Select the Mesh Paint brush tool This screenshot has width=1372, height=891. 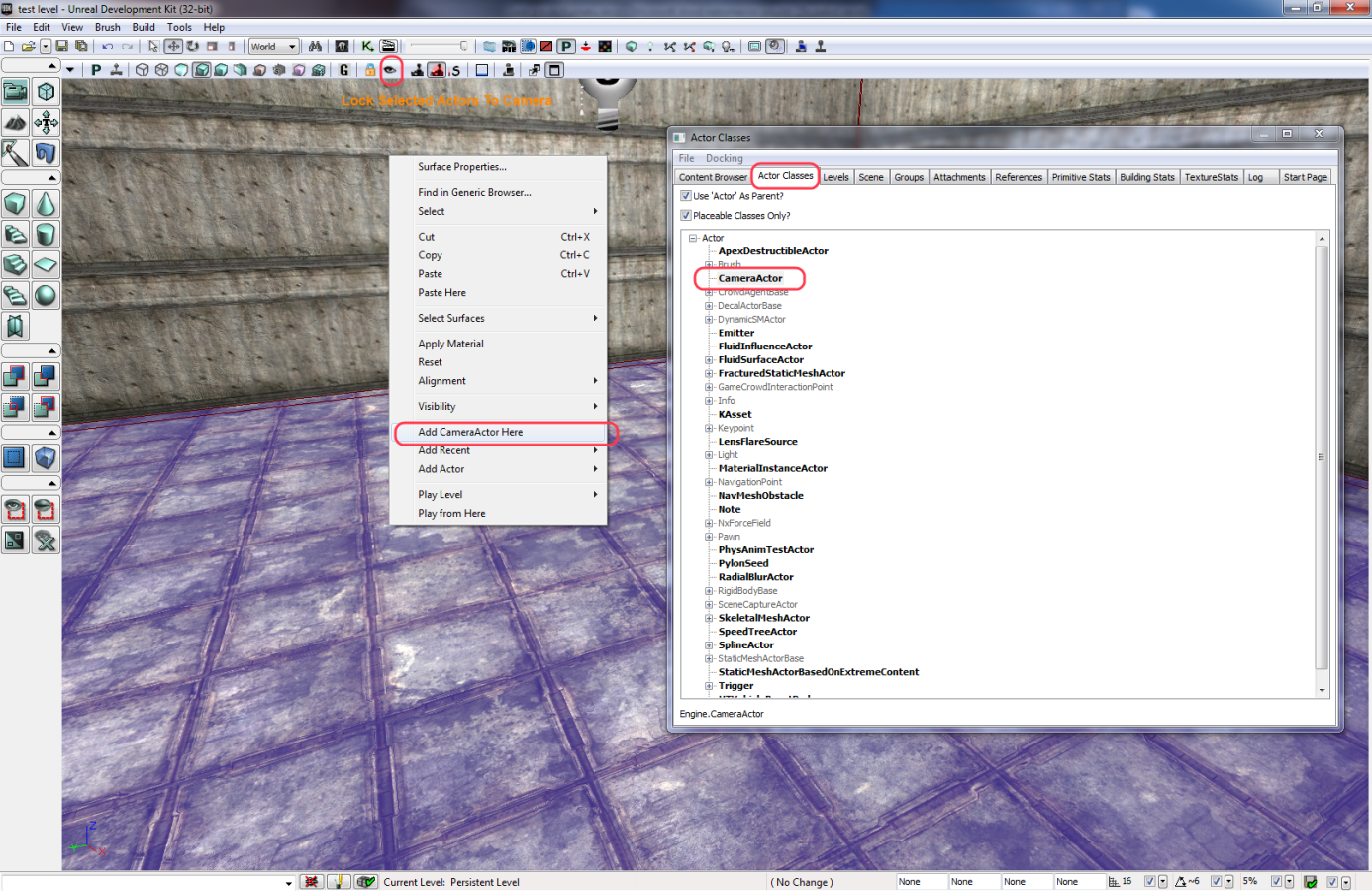tap(15, 153)
